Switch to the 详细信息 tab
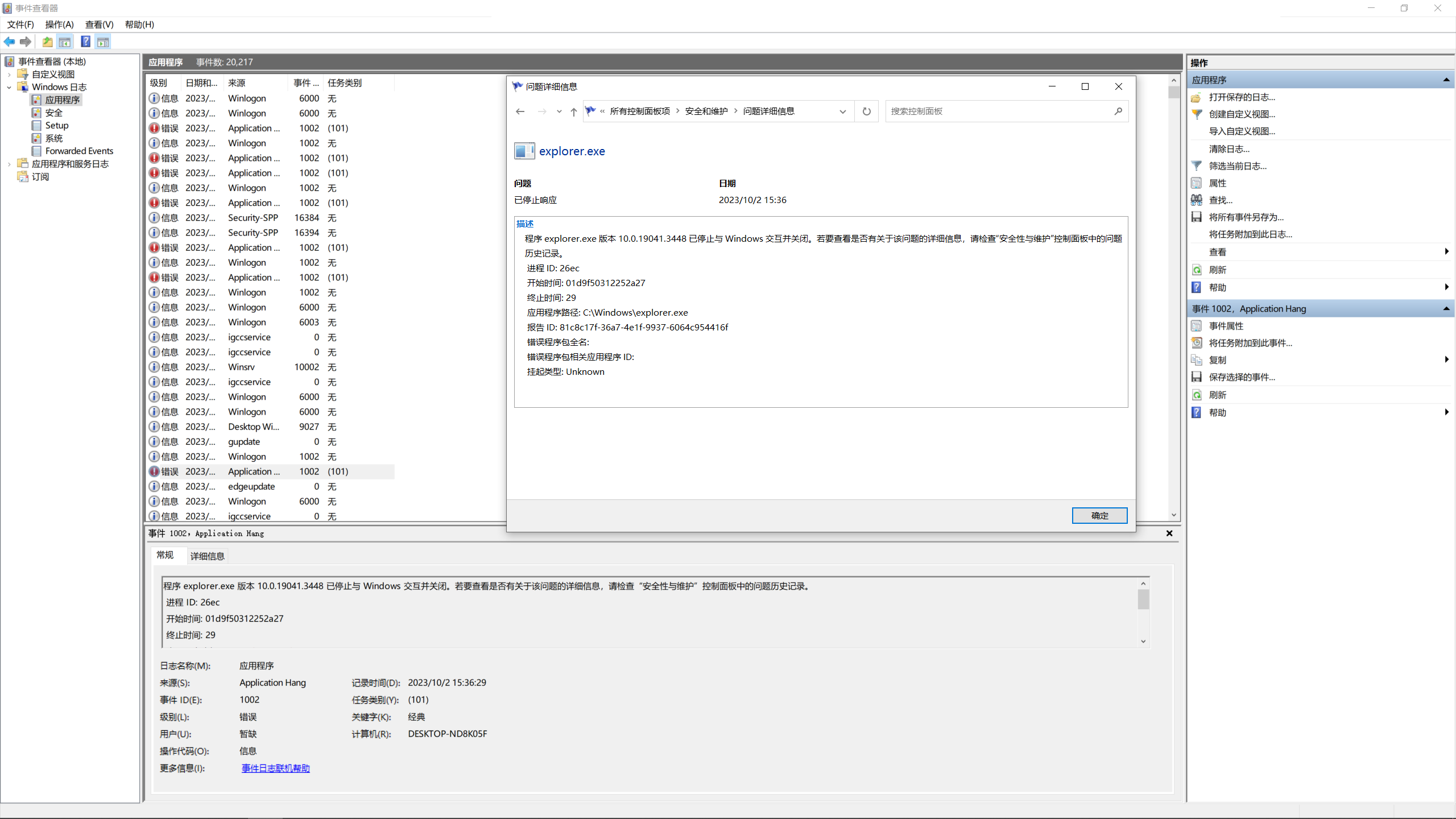Image resolution: width=1456 pixels, height=819 pixels. (207, 556)
